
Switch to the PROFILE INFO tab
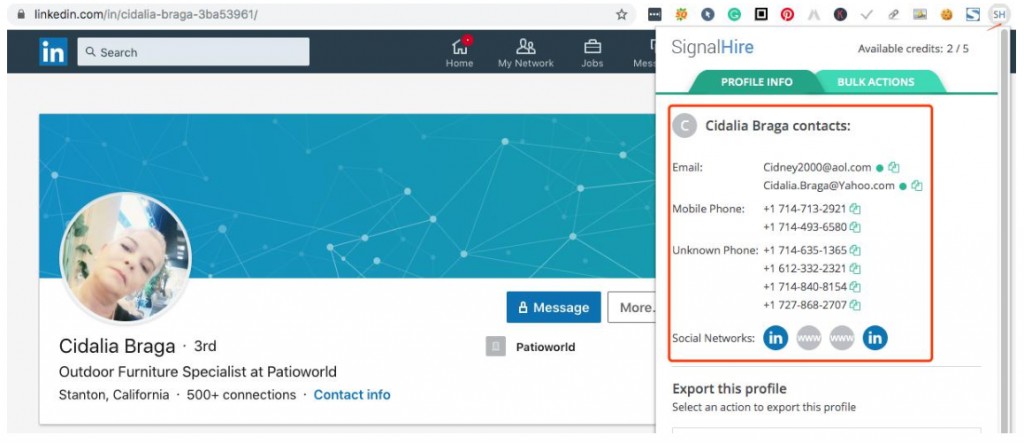pyautogui.click(x=756, y=82)
